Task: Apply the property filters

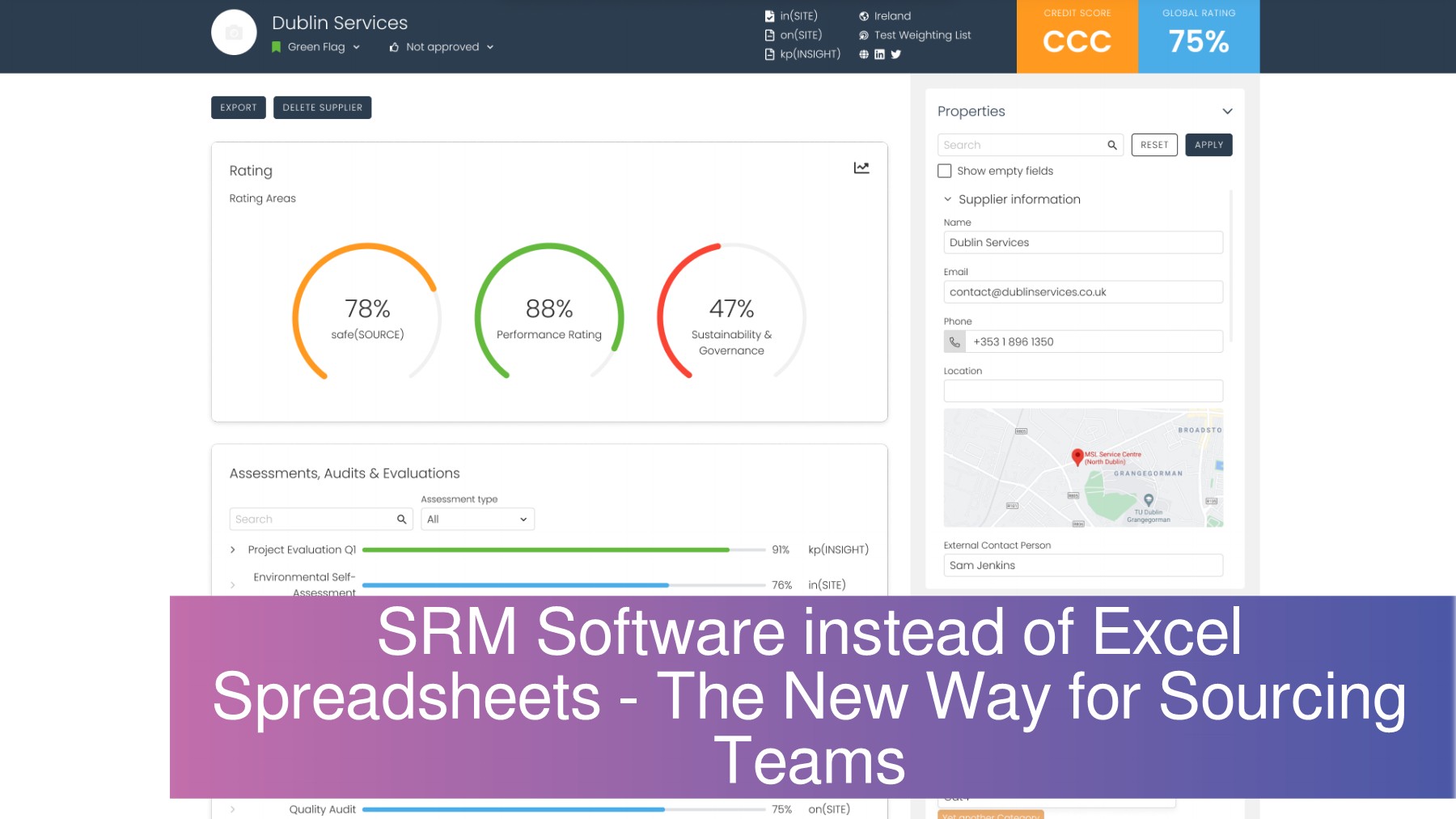Action: (1208, 145)
